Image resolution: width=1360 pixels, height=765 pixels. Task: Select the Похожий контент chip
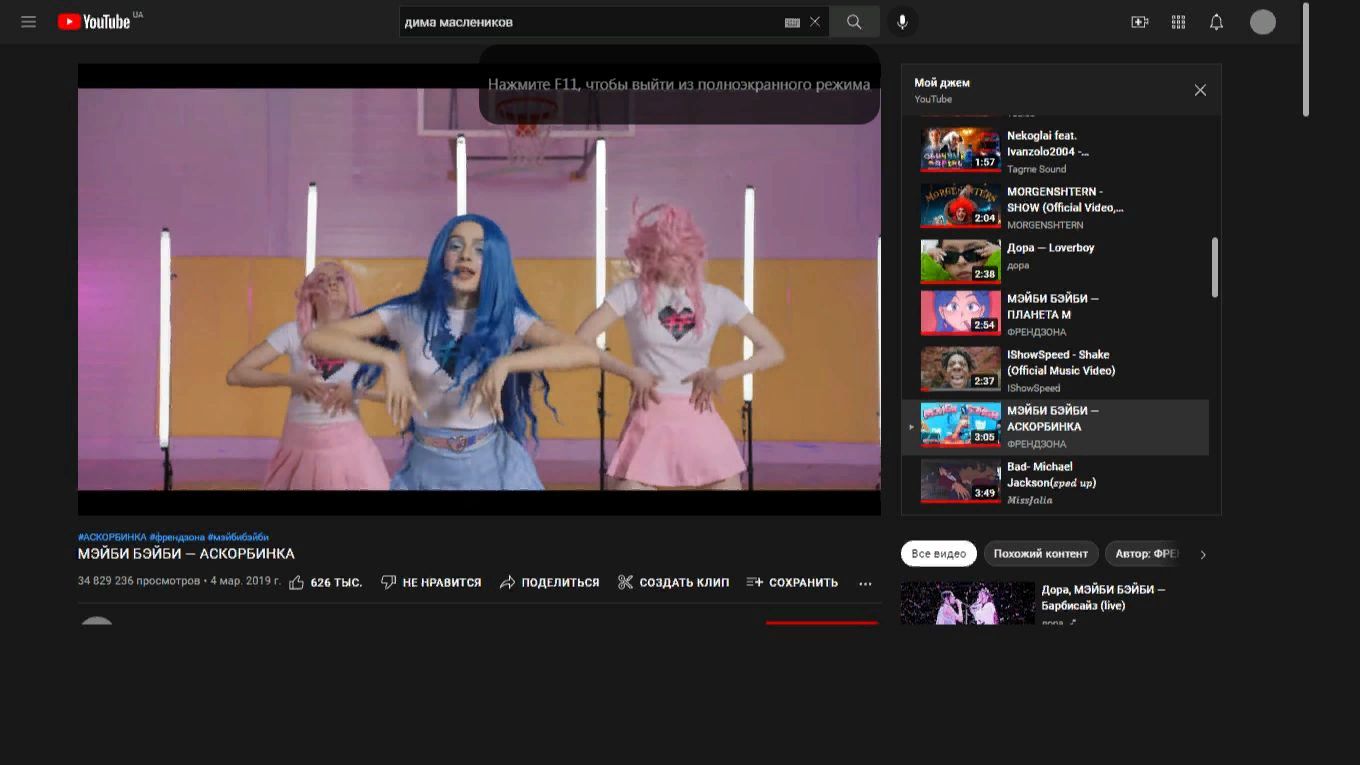[1041, 553]
